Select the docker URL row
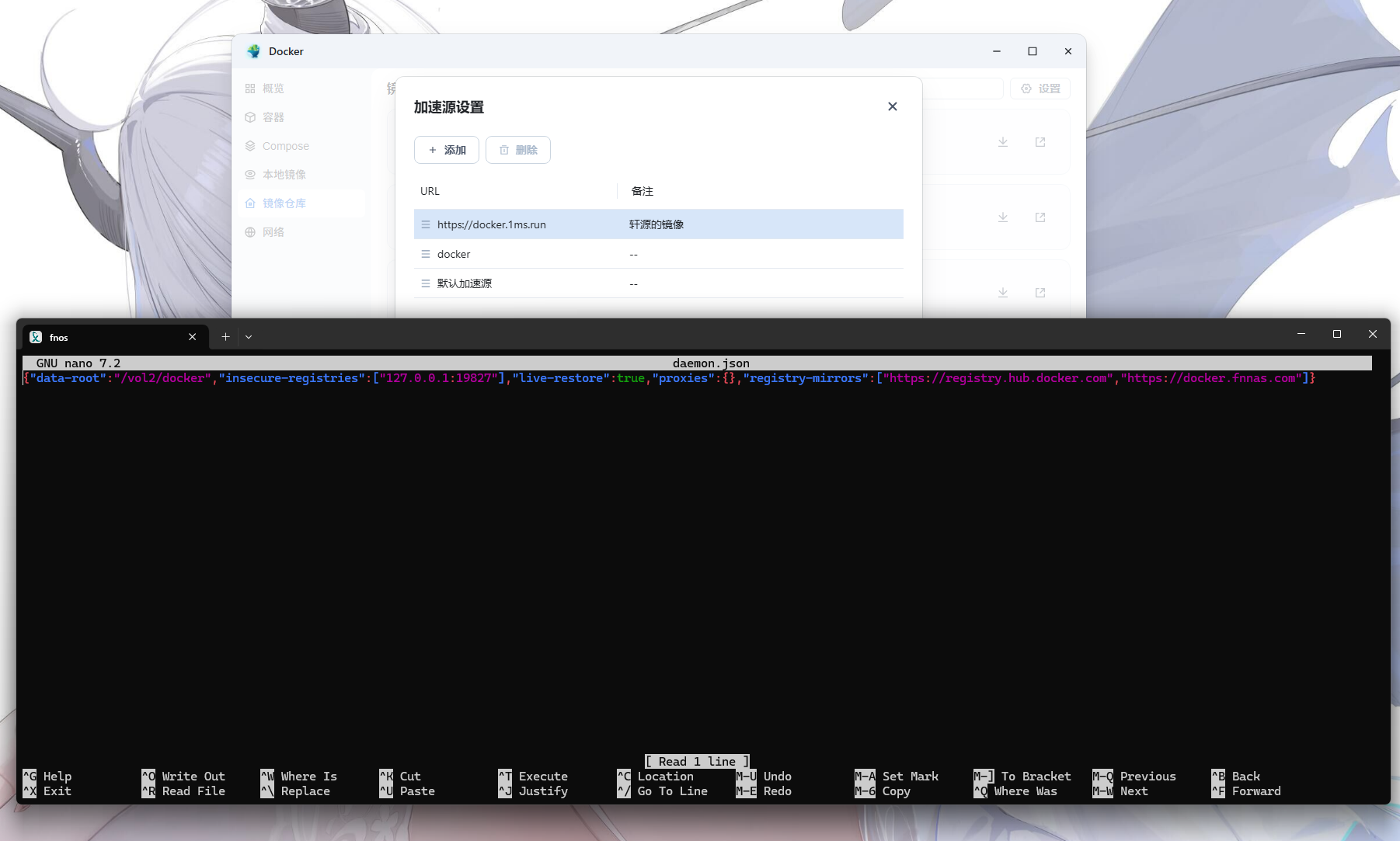This screenshot has height=841, width=1400. click(659, 254)
